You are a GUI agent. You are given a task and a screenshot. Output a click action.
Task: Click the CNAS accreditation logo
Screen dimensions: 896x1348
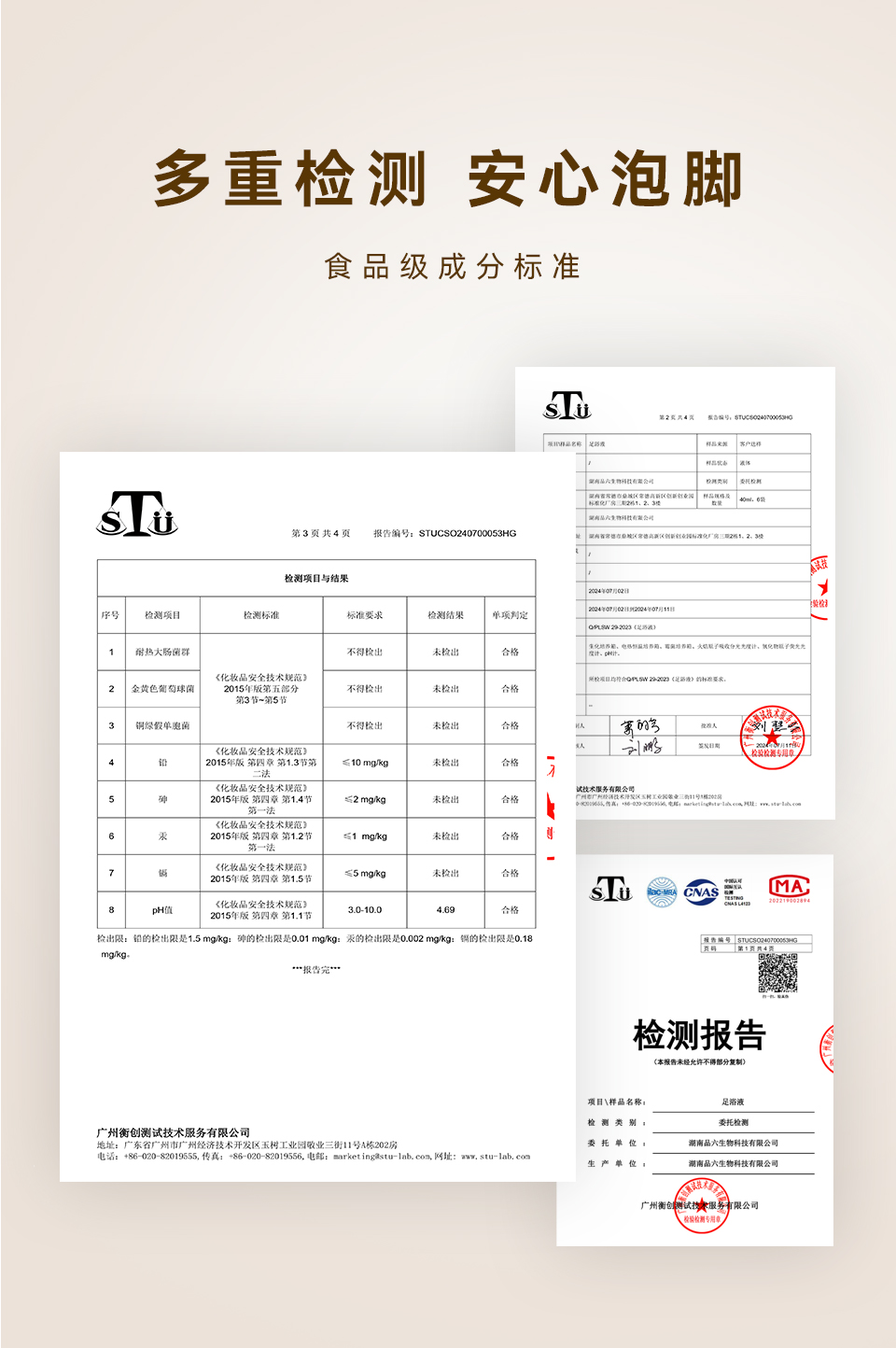pyautogui.click(x=701, y=892)
